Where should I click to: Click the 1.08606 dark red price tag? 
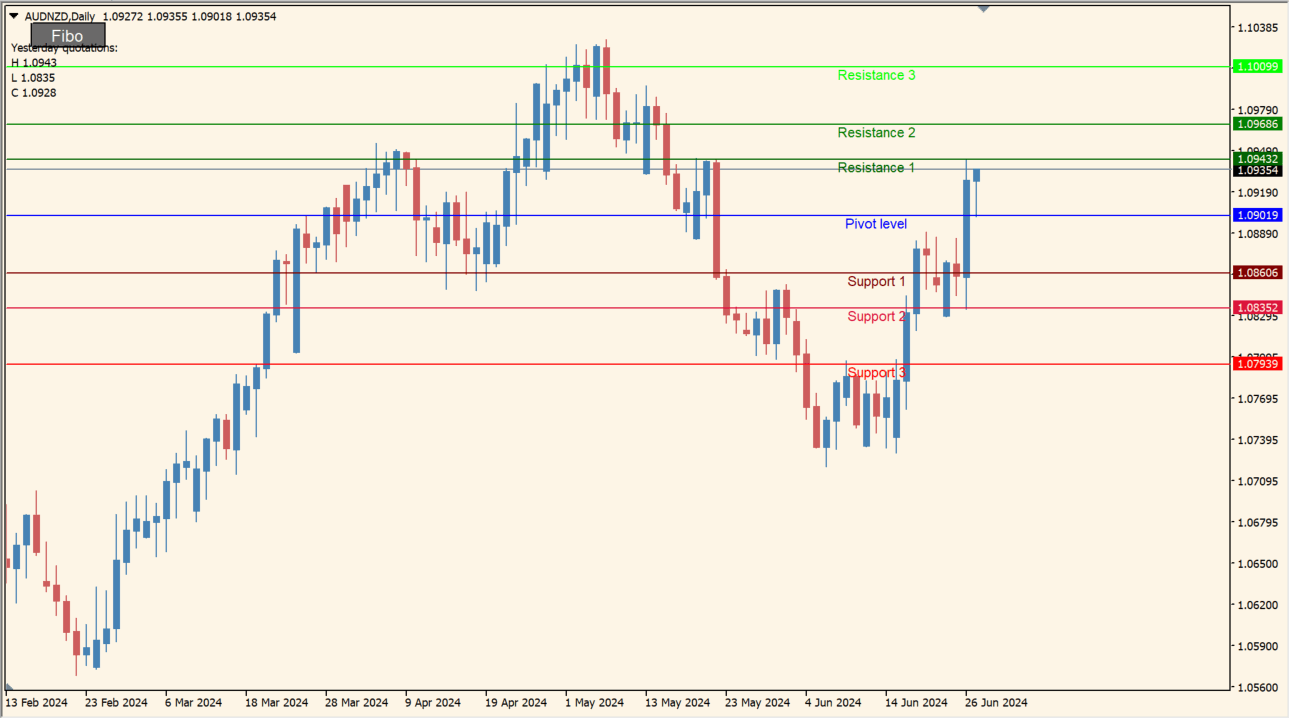(1257, 273)
